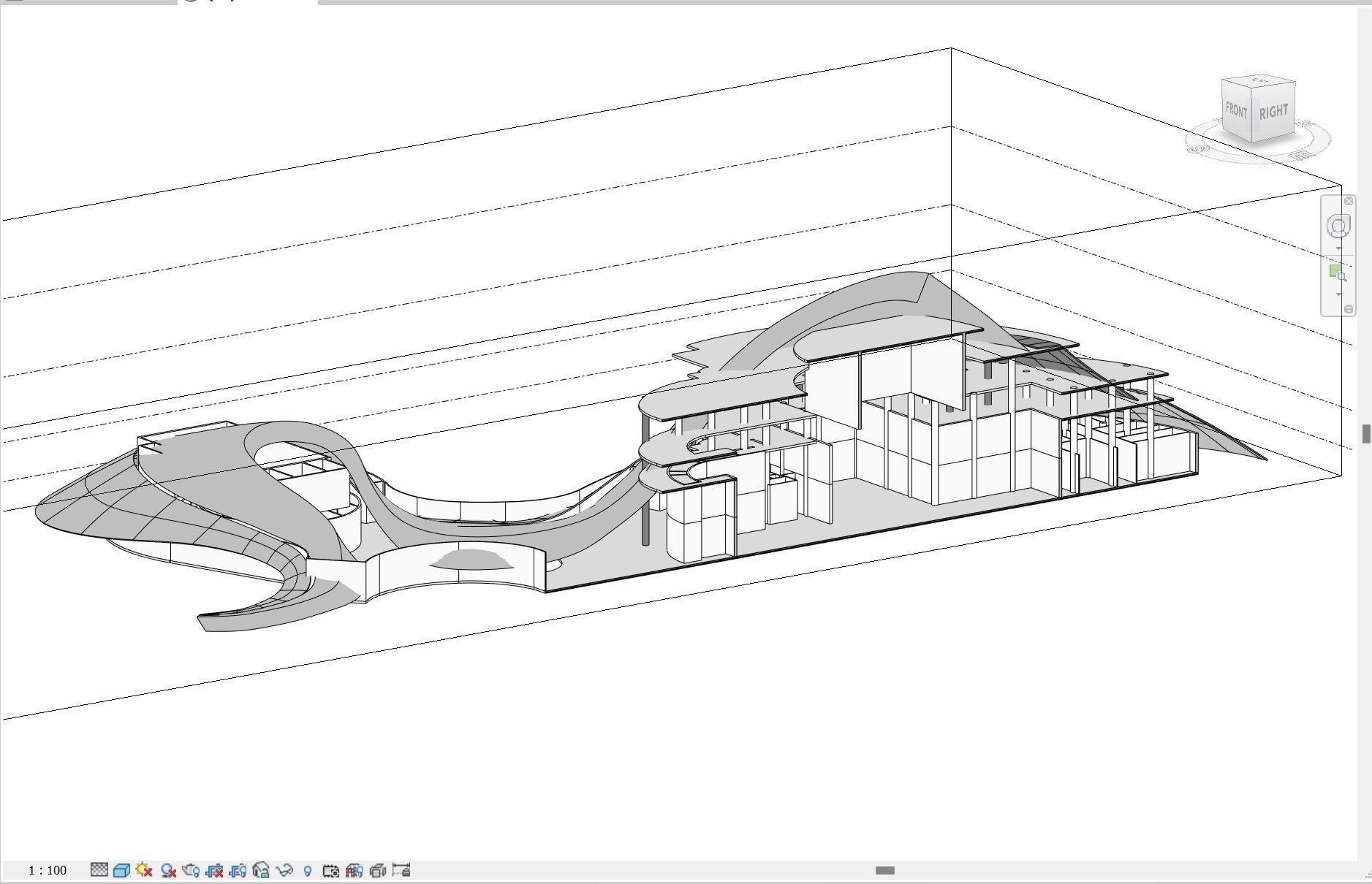This screenshot has height=884, width=1372.
Task: Toggle Crop View icon
Action: point(214,870)
